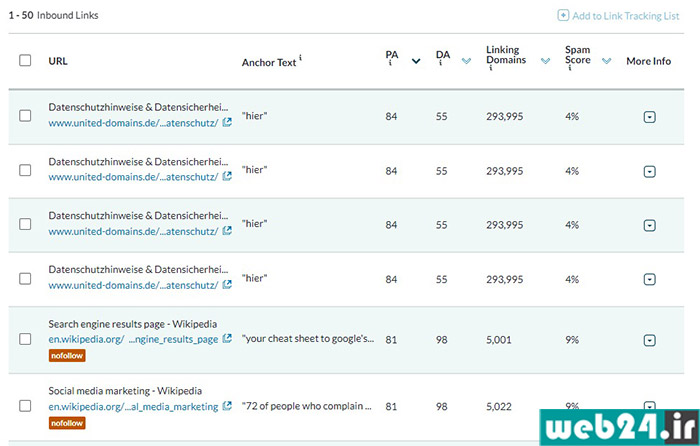Open first www.united-domains.de/...atenschutz/ link

[x=133, y=123]
